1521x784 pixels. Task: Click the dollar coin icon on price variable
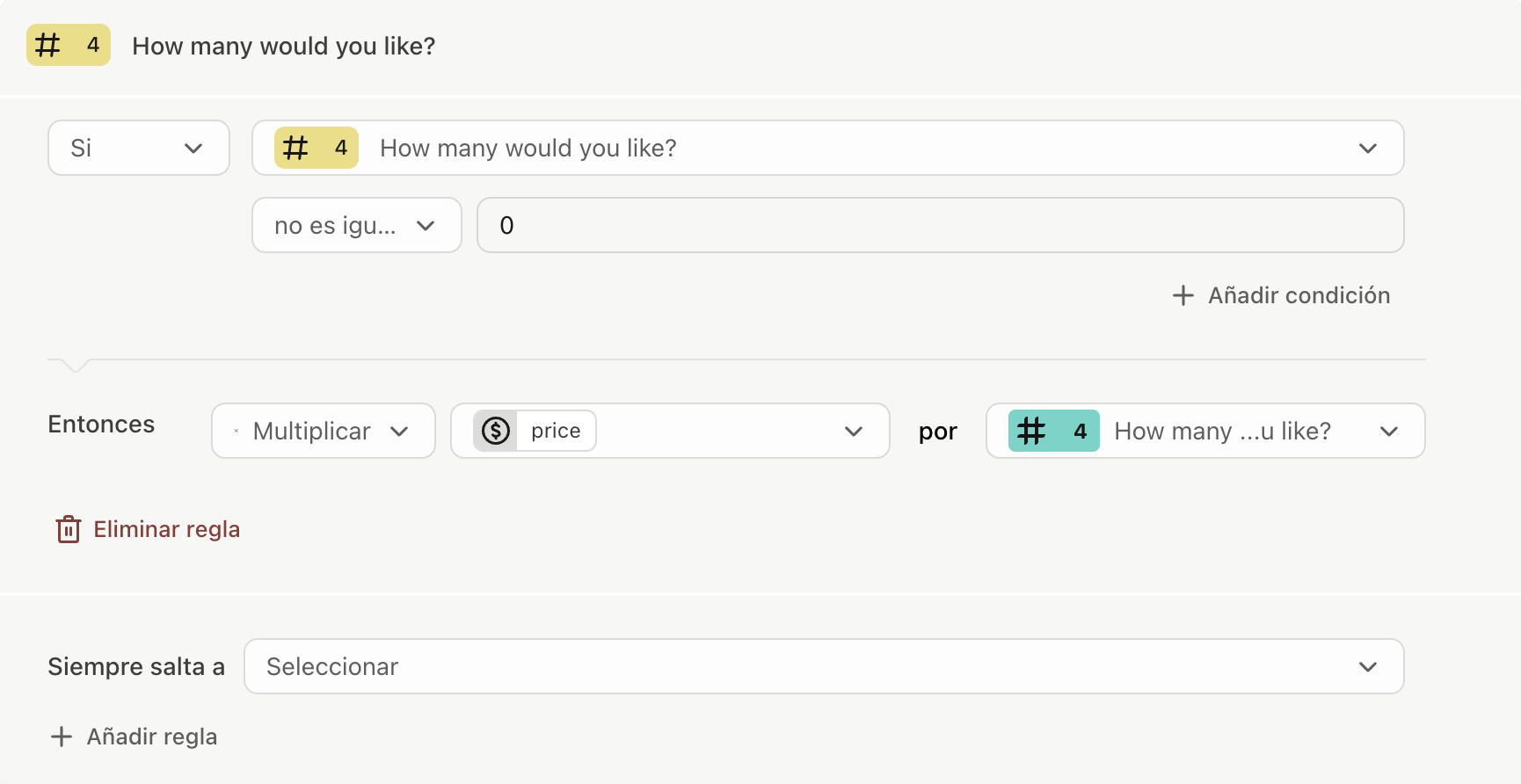pos(496,431)
